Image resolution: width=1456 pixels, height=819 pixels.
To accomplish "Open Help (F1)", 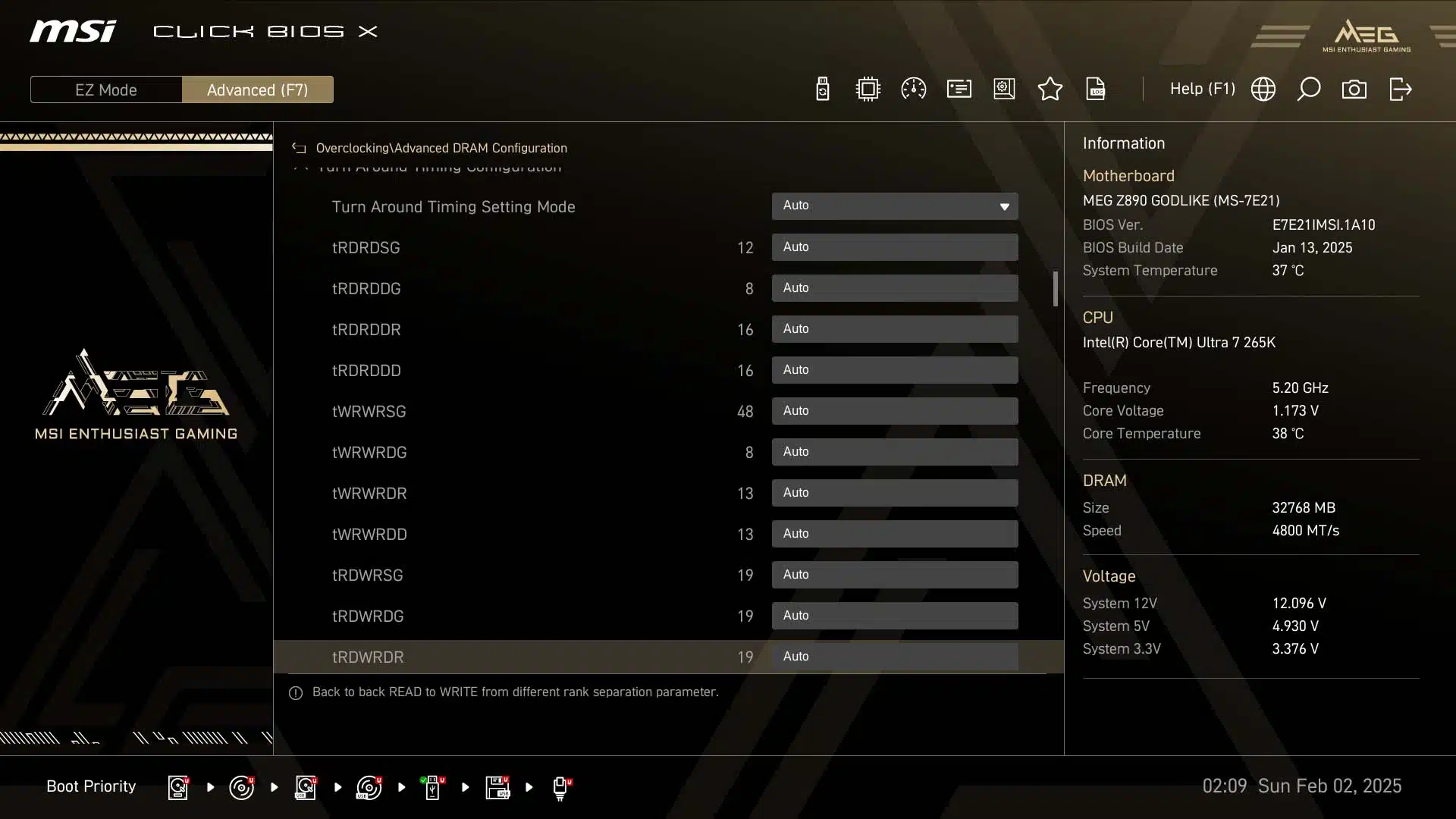I will pos(1202,89).
